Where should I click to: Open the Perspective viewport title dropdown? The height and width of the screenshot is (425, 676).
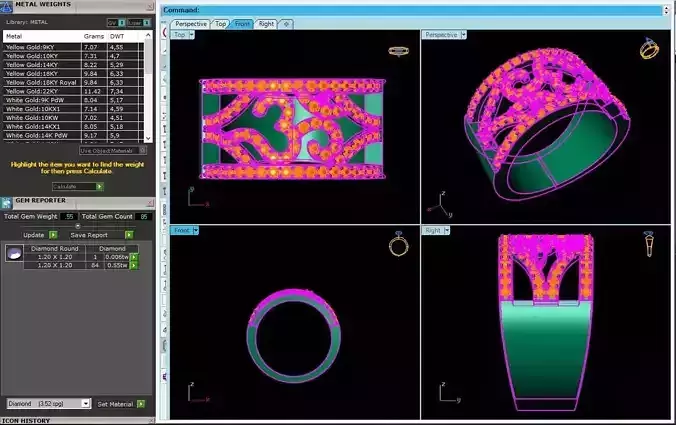tap(463, 35)
